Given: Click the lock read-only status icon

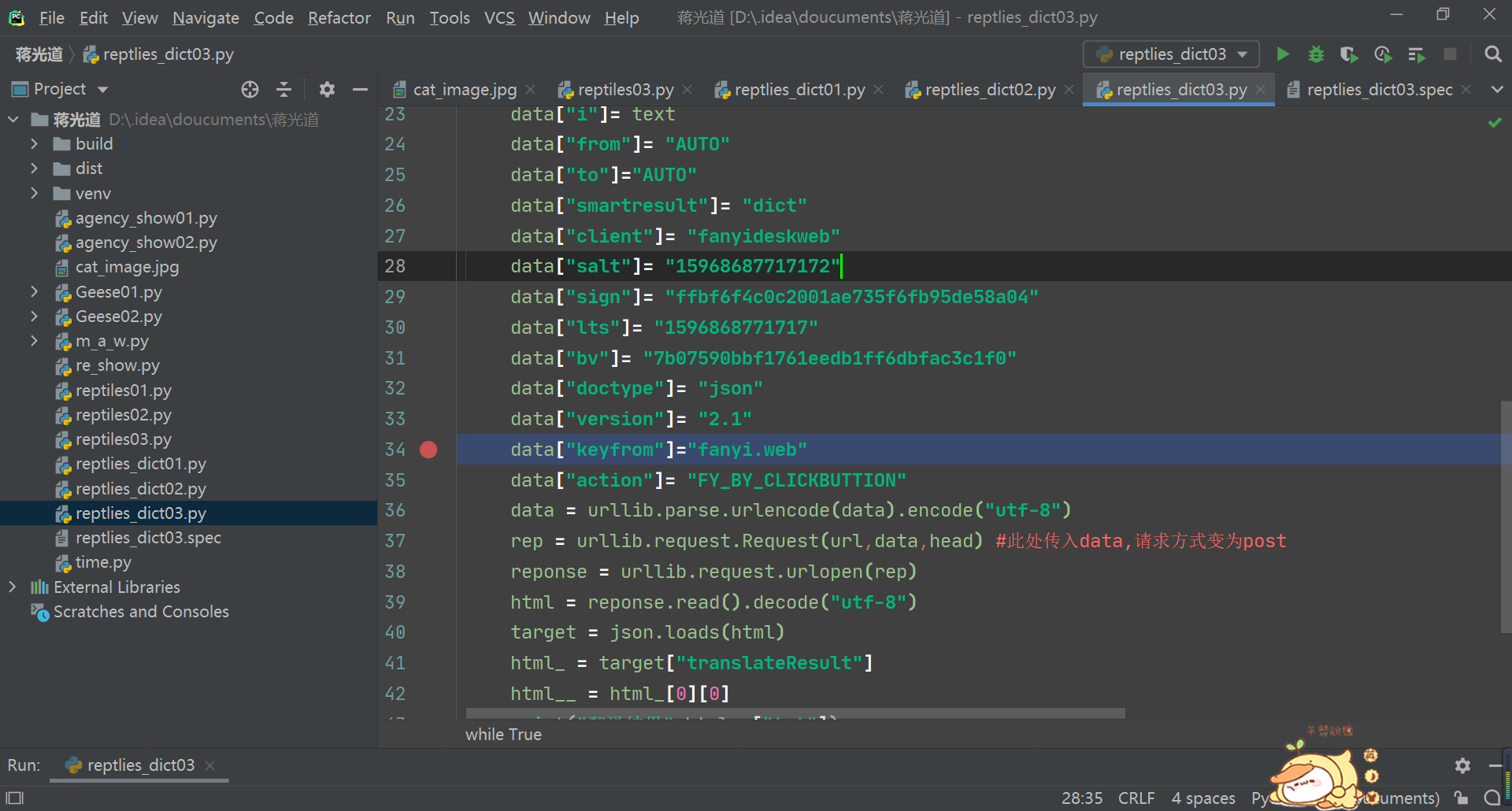Looking at the screenshot, I should click(1462, 798).
